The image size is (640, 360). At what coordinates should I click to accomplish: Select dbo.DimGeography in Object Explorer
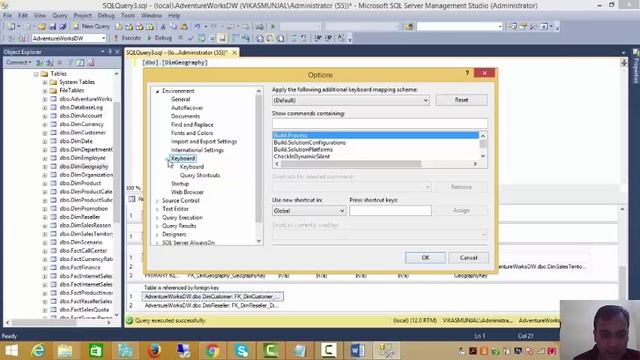(x=84, y=167)
